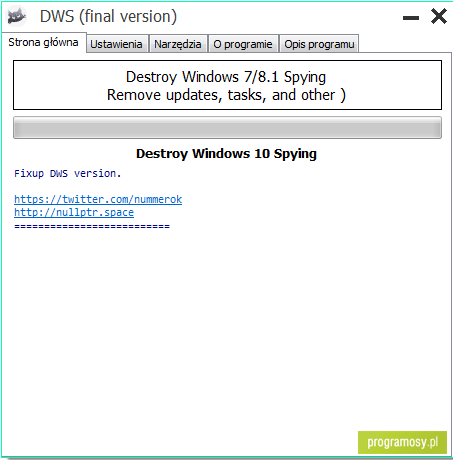Viewport: 453px width, 460px height.
Task: Click the DWS (final version) title text
Action: click(108, 16)
